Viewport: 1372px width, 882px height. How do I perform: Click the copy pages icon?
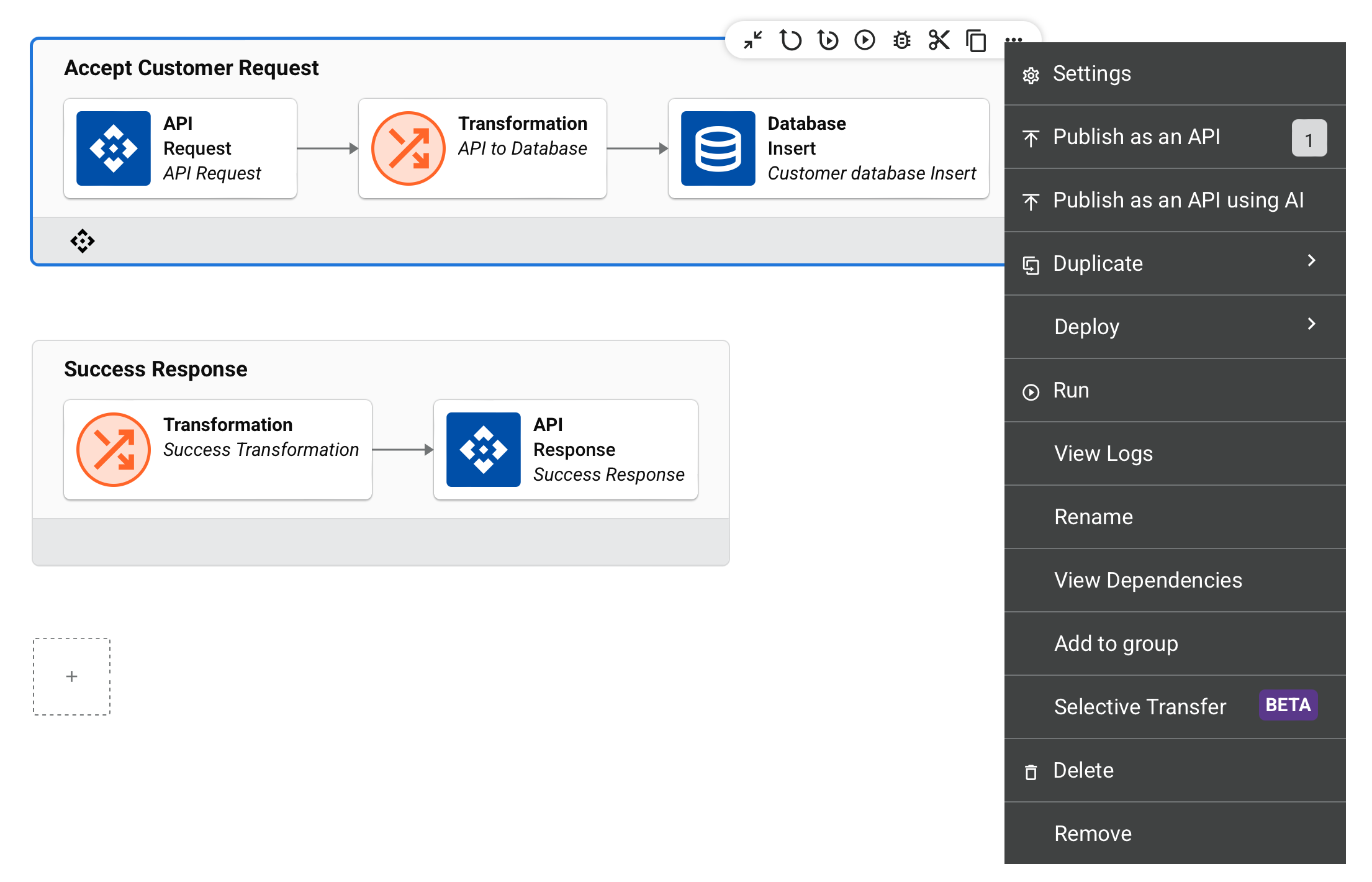976,40
